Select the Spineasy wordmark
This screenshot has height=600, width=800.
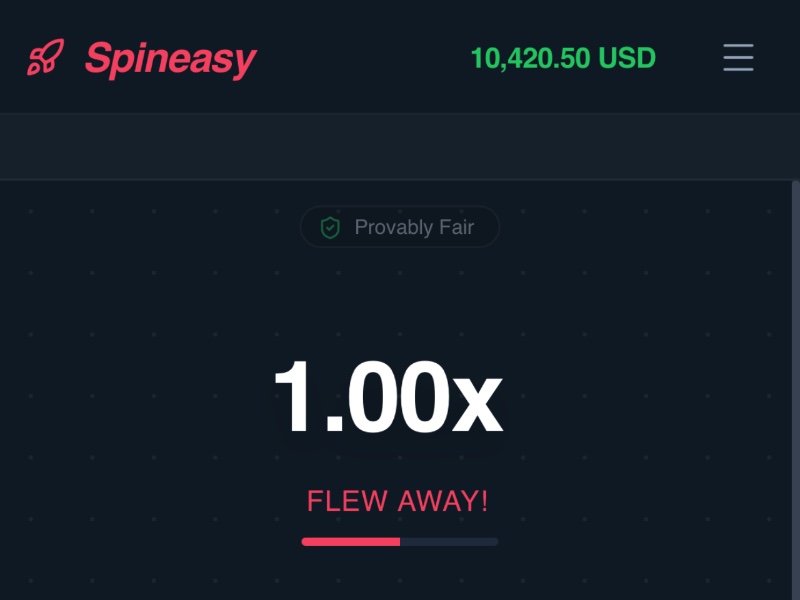pos(171,58)
